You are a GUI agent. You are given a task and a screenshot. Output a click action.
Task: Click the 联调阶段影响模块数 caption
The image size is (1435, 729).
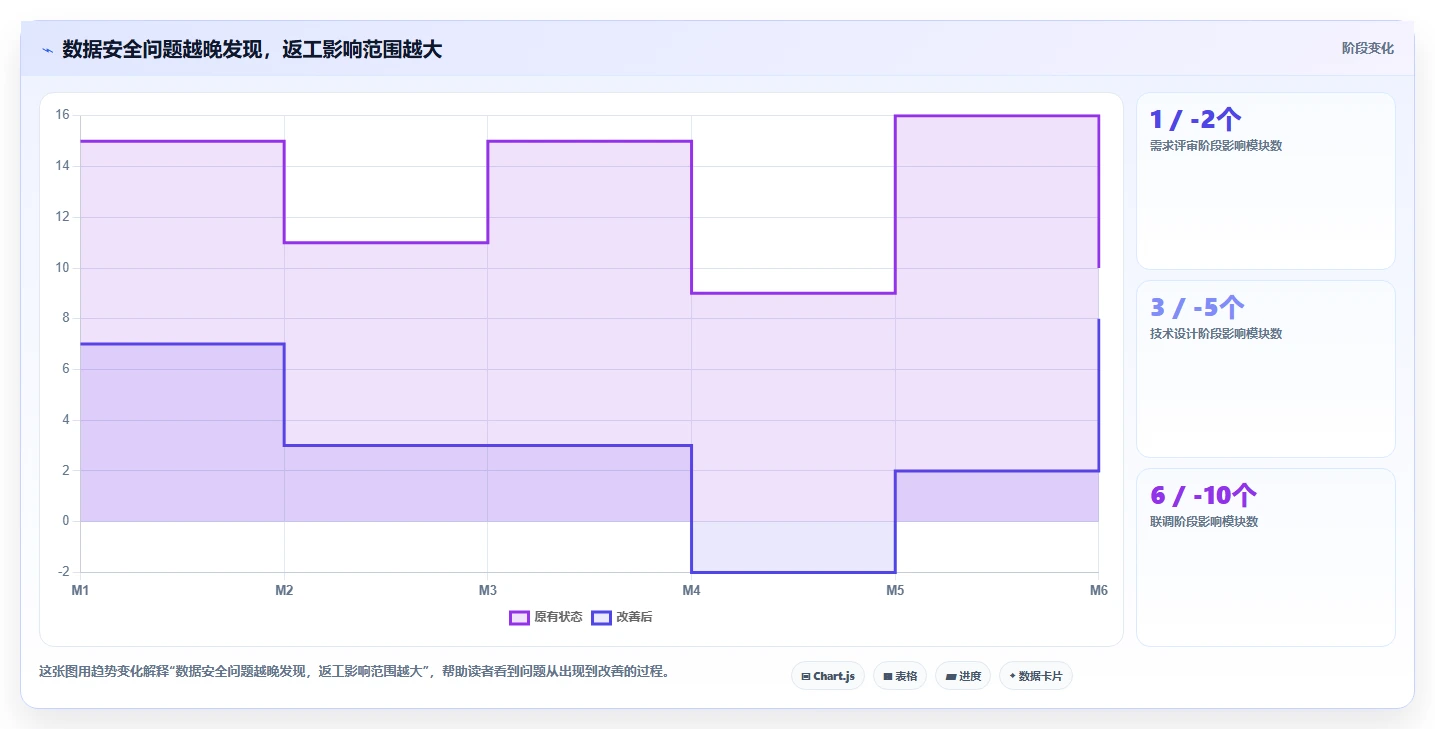tap(1204, 521)
